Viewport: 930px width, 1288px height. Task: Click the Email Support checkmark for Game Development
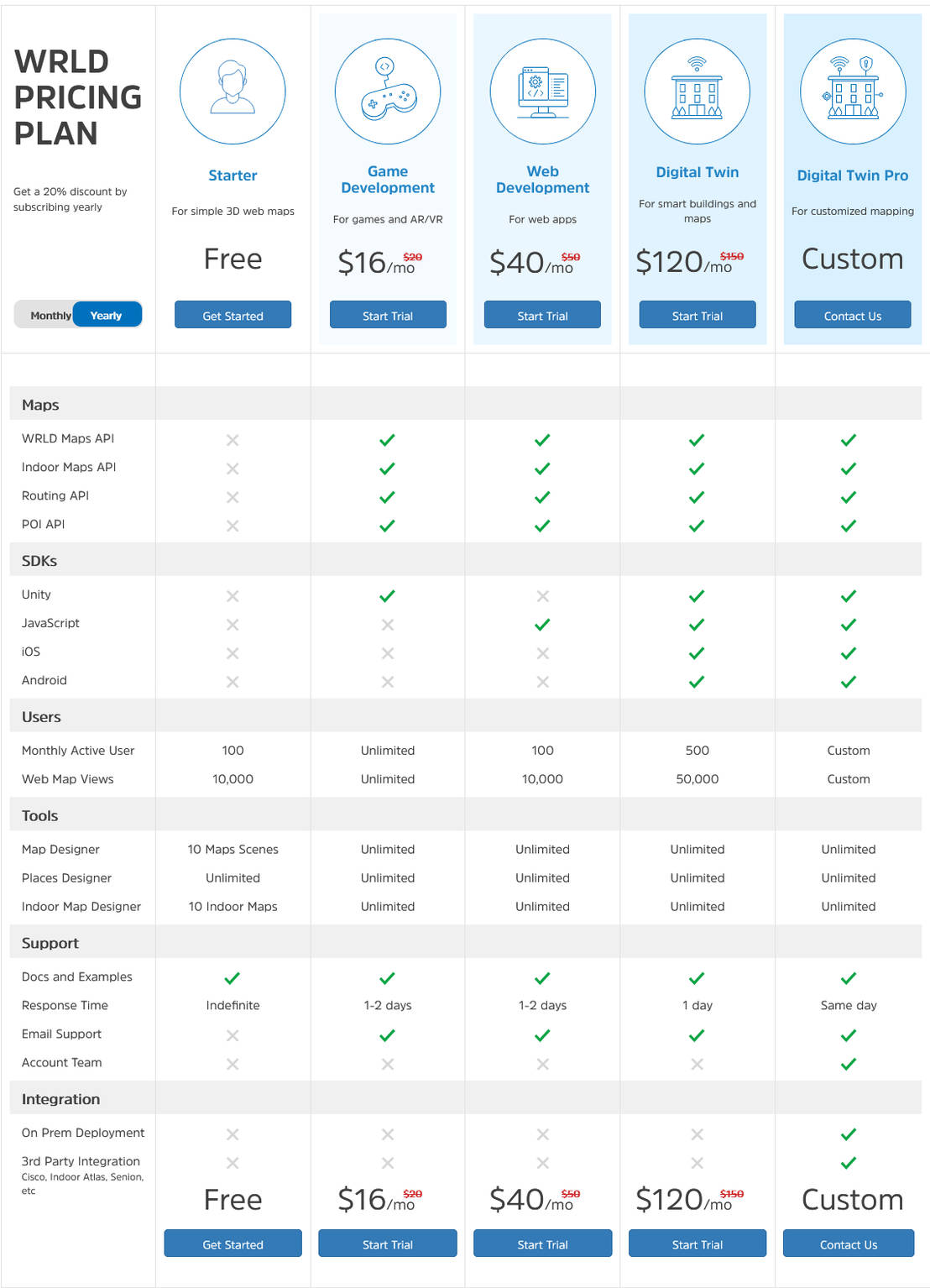coord(387,1035)
